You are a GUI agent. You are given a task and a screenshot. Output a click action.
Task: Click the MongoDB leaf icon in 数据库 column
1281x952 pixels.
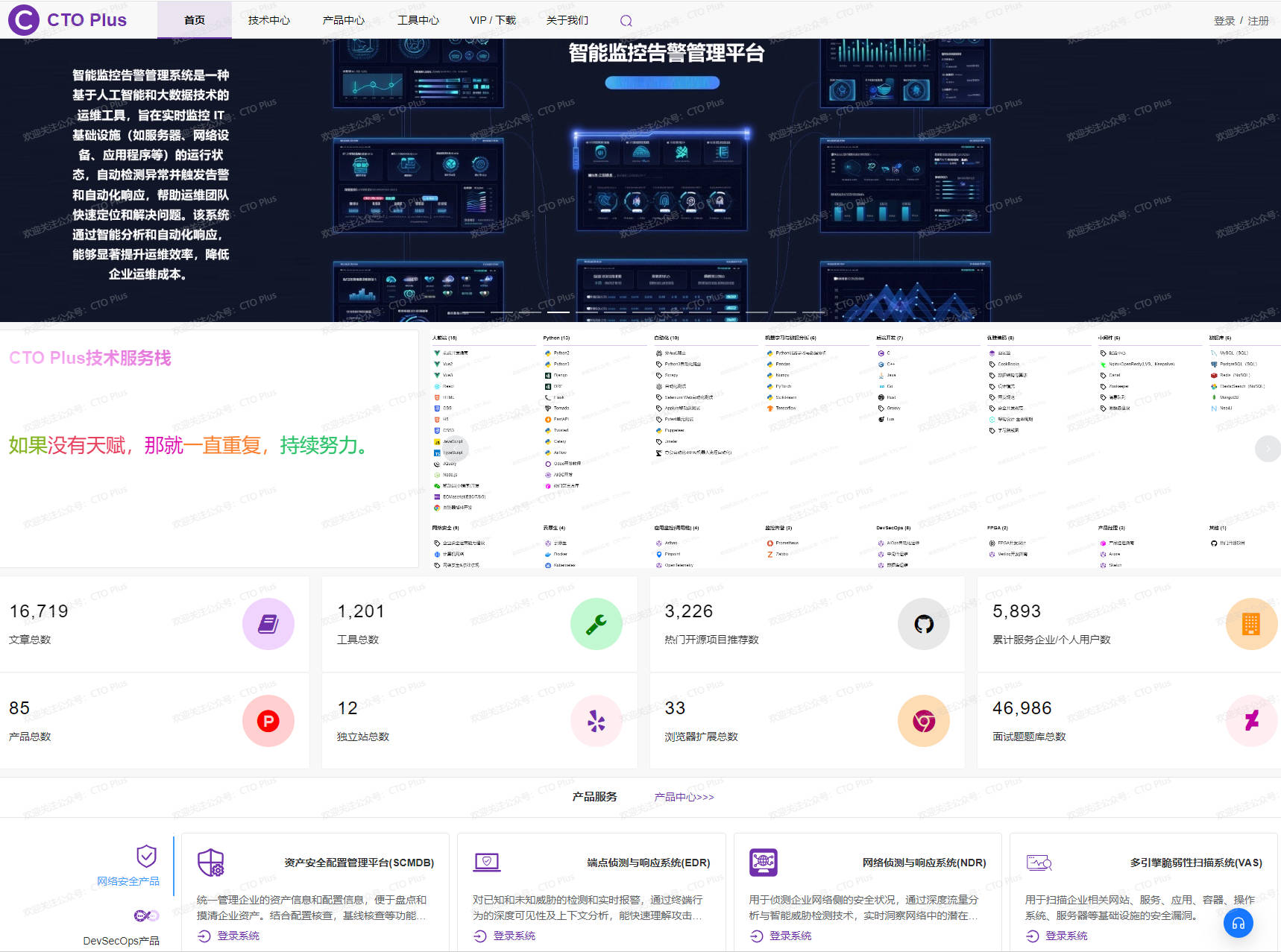(1214, 397)
